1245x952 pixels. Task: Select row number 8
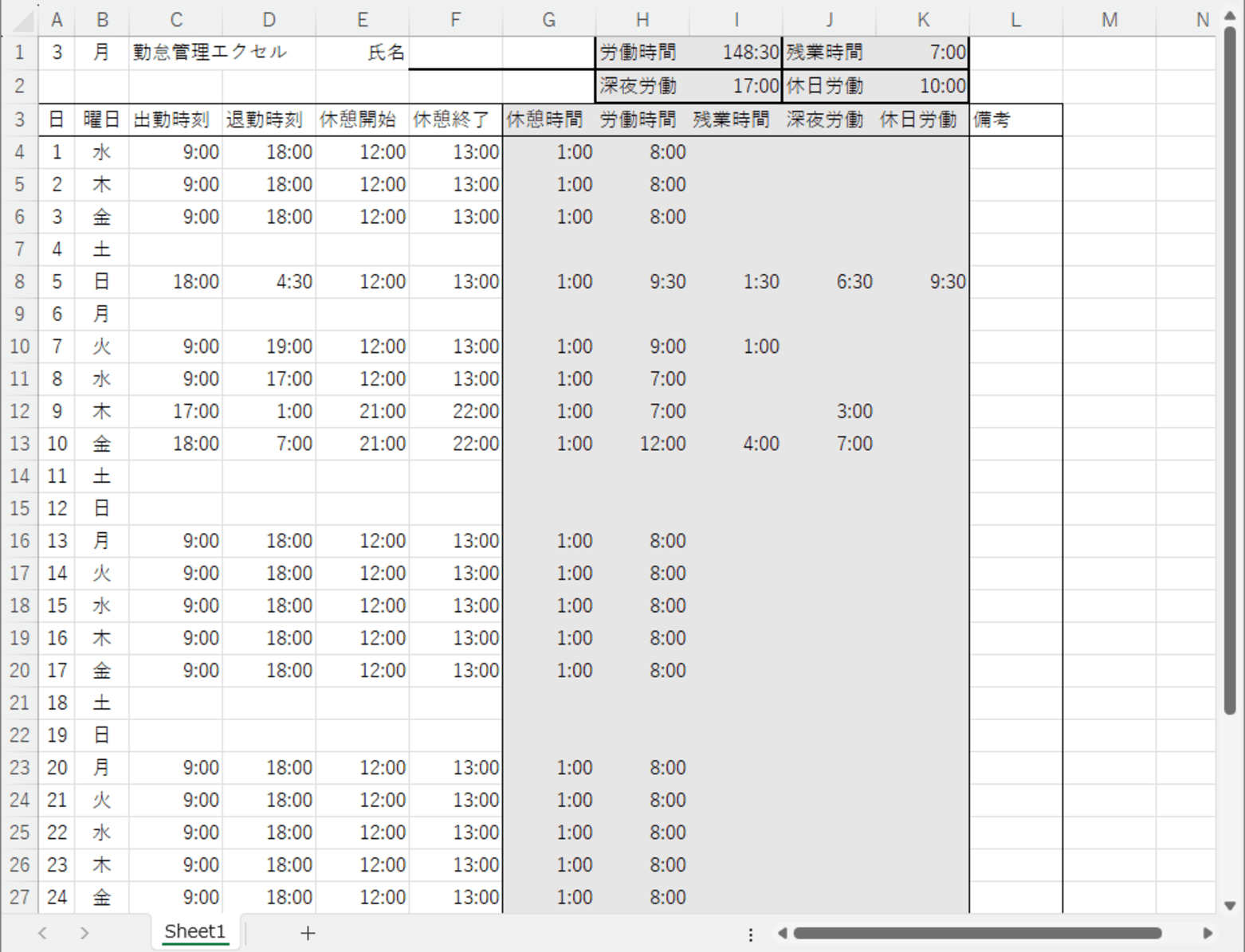tap(19, 280)
